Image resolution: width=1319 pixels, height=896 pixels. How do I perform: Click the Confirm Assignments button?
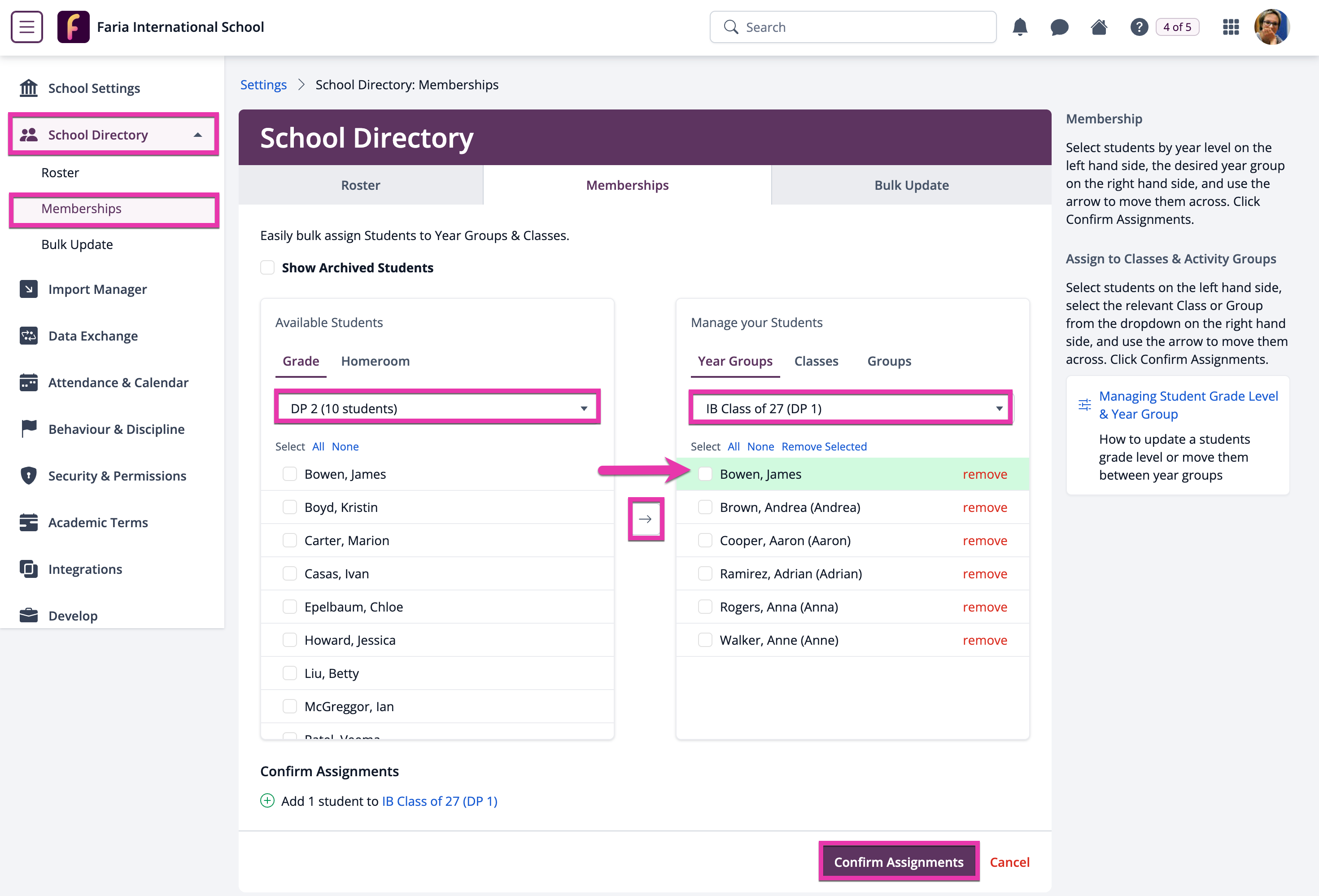pos(899,861)
